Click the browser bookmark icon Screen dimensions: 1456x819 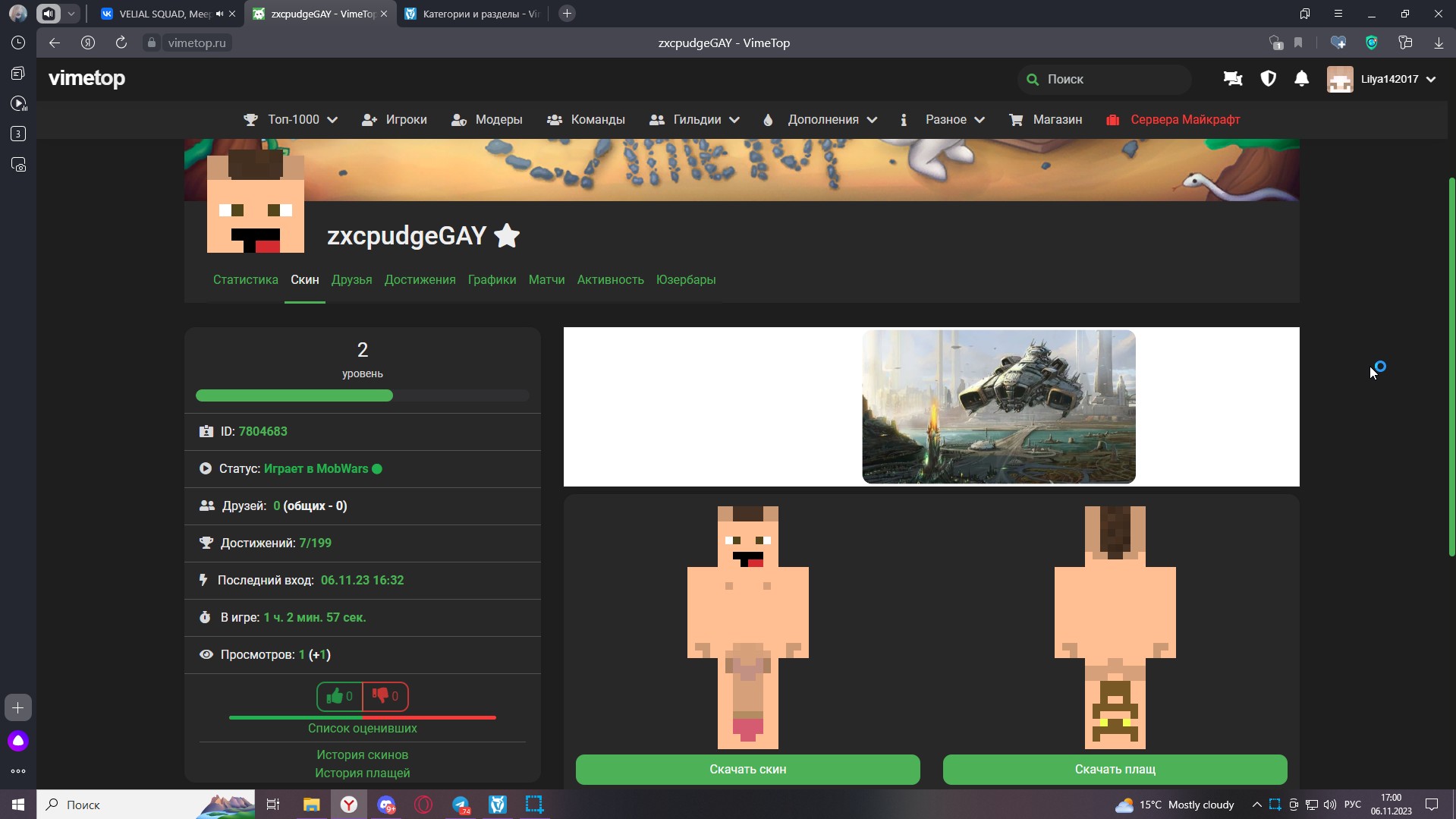[x=1298, y=43]
